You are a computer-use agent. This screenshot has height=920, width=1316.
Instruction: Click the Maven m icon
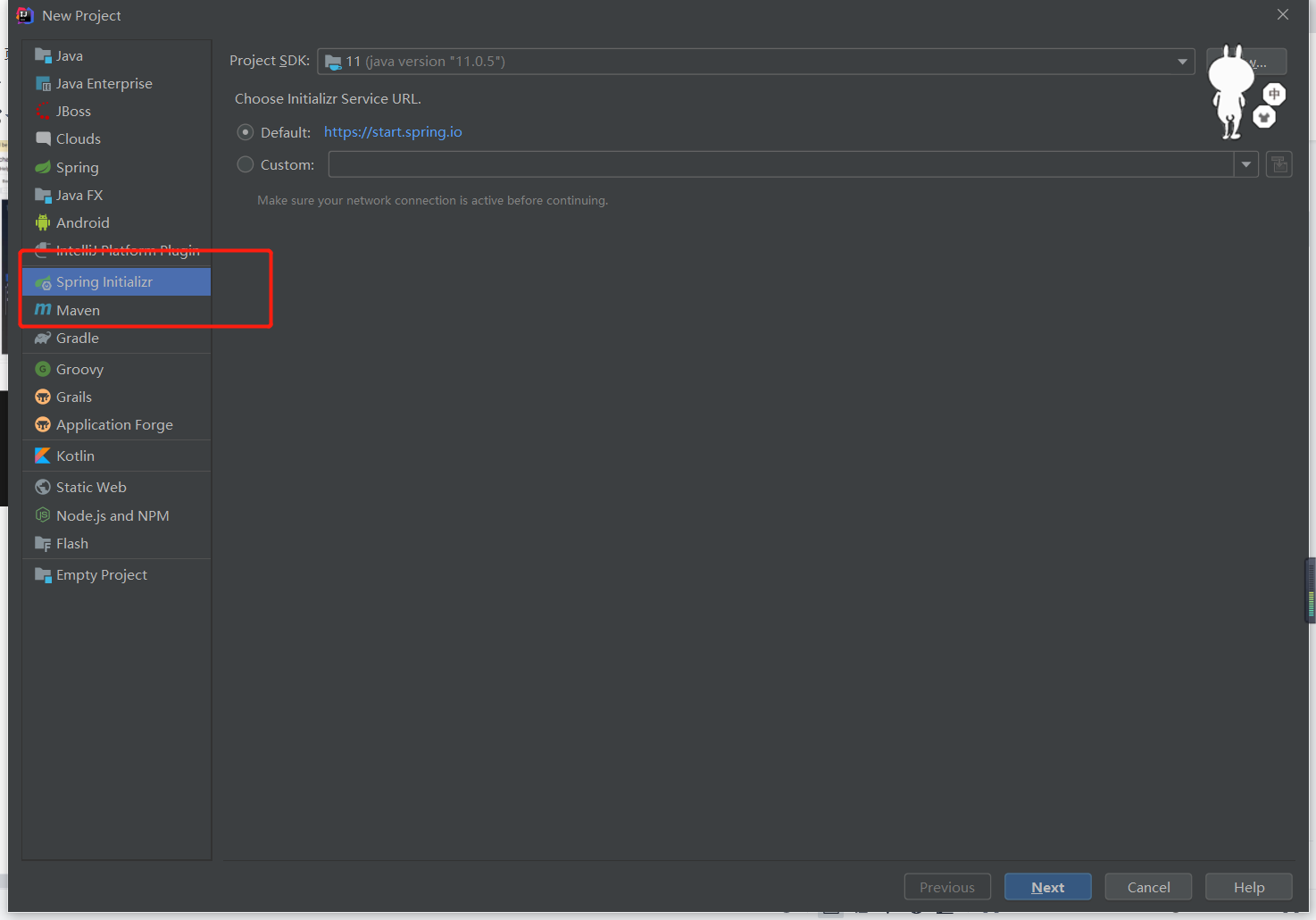click(x=43, y=310)
